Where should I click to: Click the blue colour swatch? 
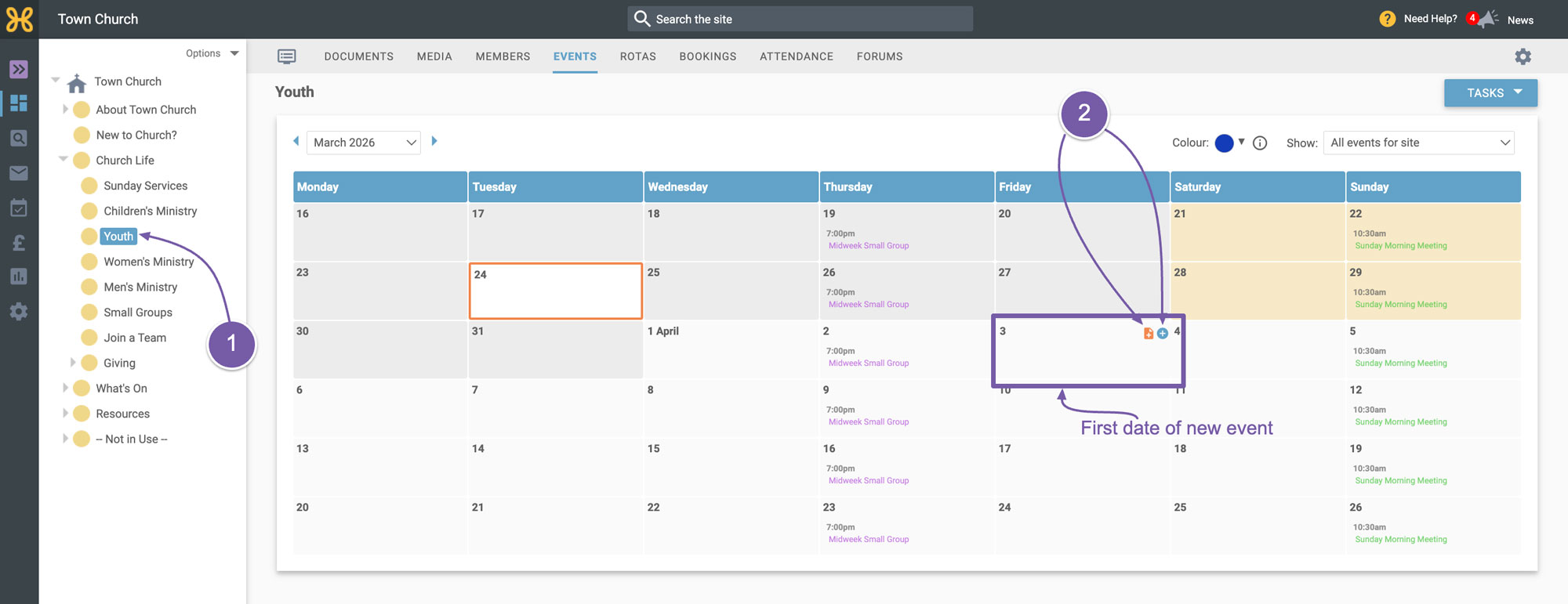[x=1224, y=143]
